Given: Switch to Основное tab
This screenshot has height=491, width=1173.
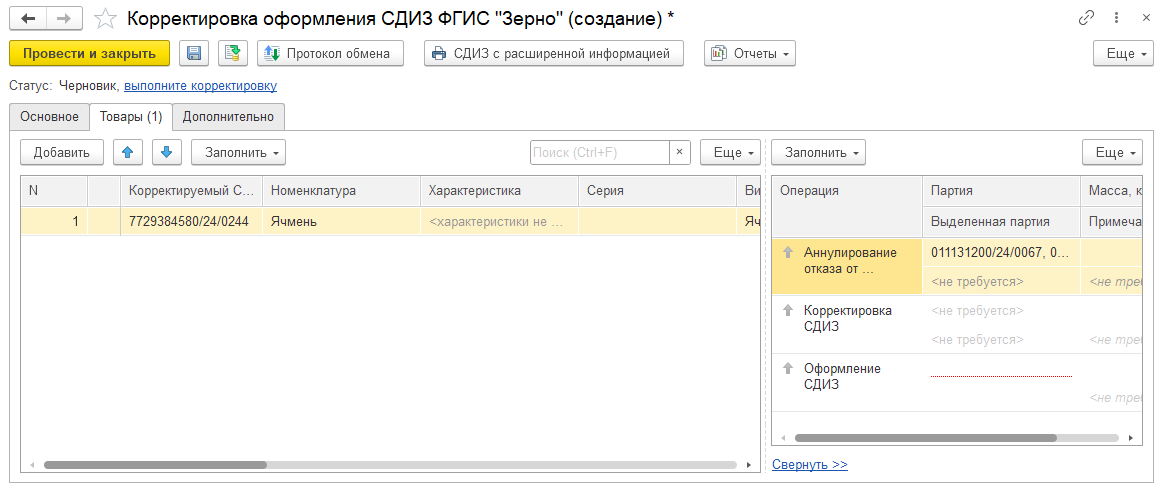Looking at the screenshot, I should [49, 117].
